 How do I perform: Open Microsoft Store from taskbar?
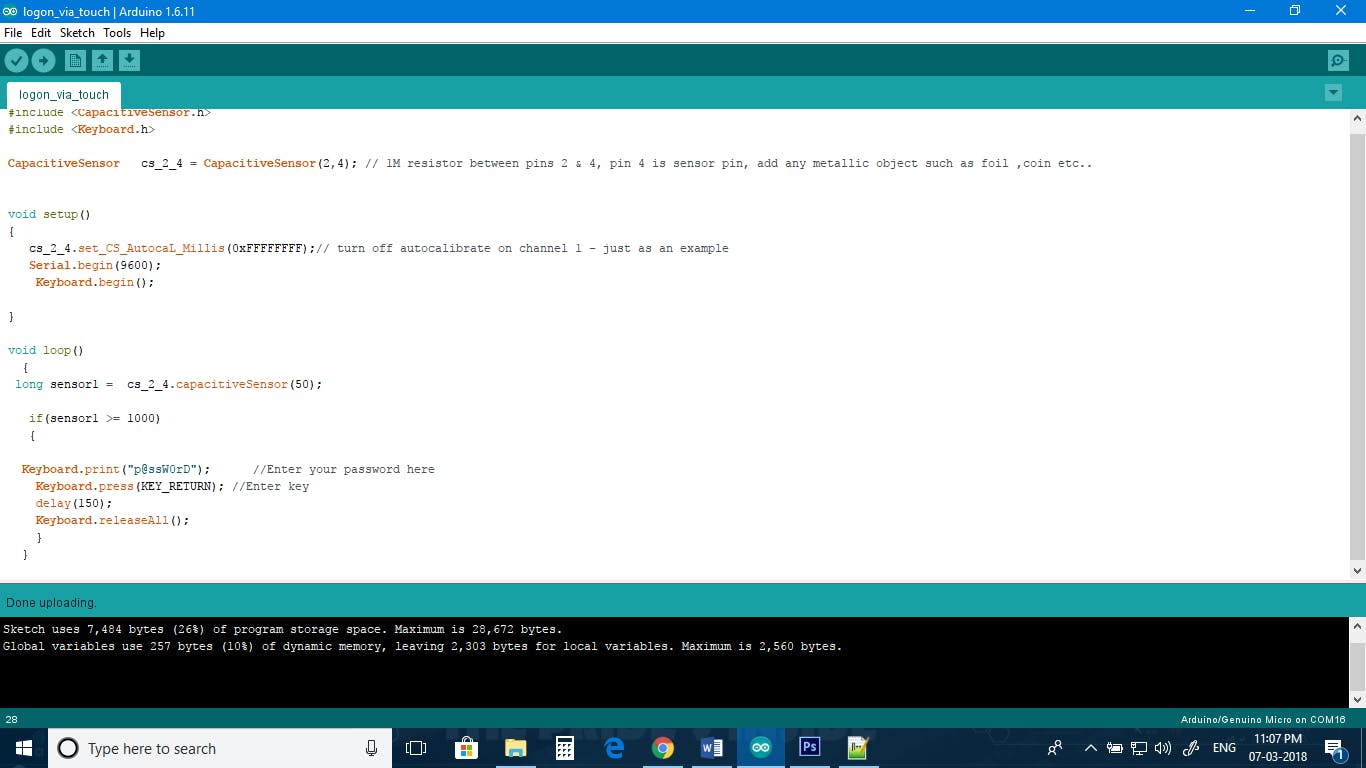tap(466, 748)
